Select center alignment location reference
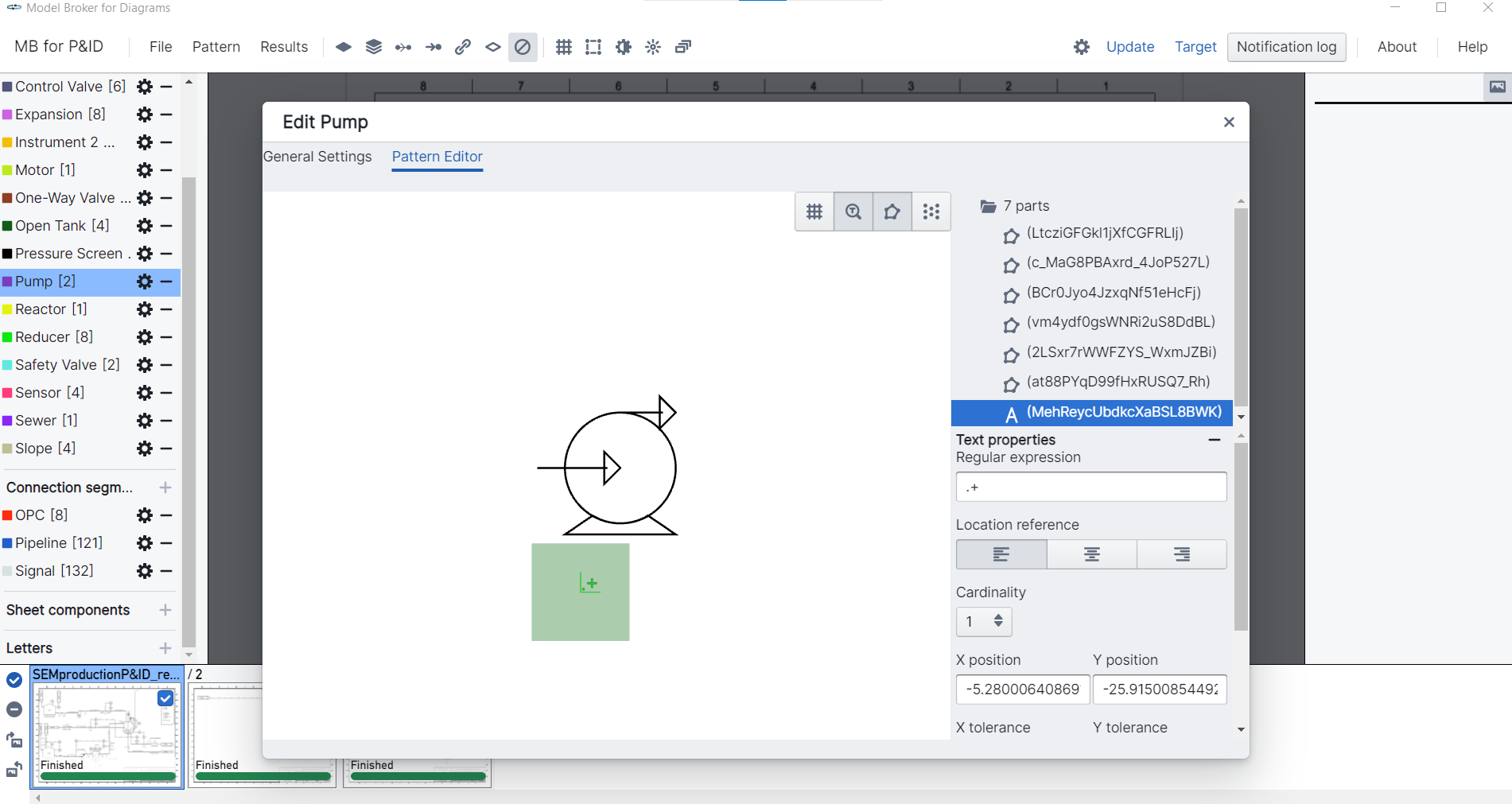 coord(1092,554)
